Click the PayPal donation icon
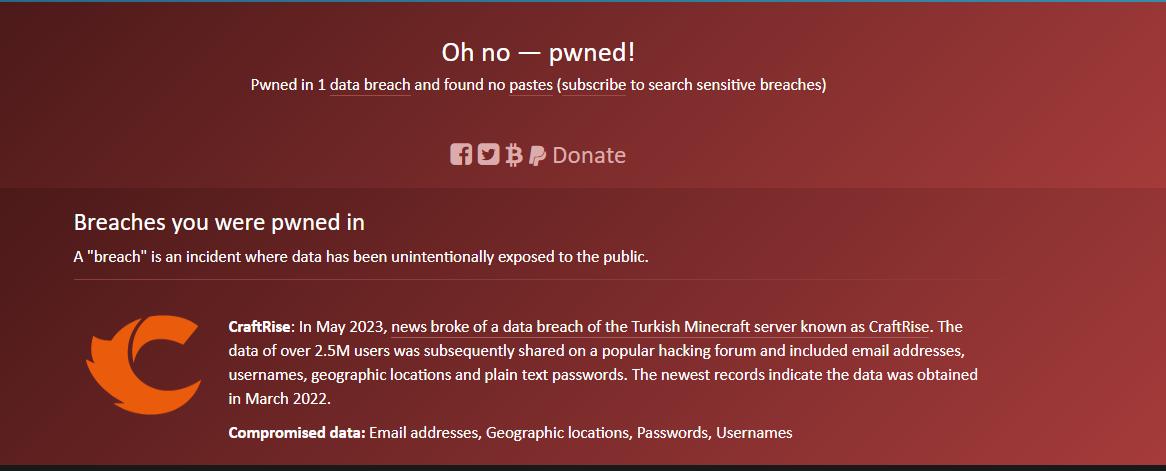 point(537,155)
